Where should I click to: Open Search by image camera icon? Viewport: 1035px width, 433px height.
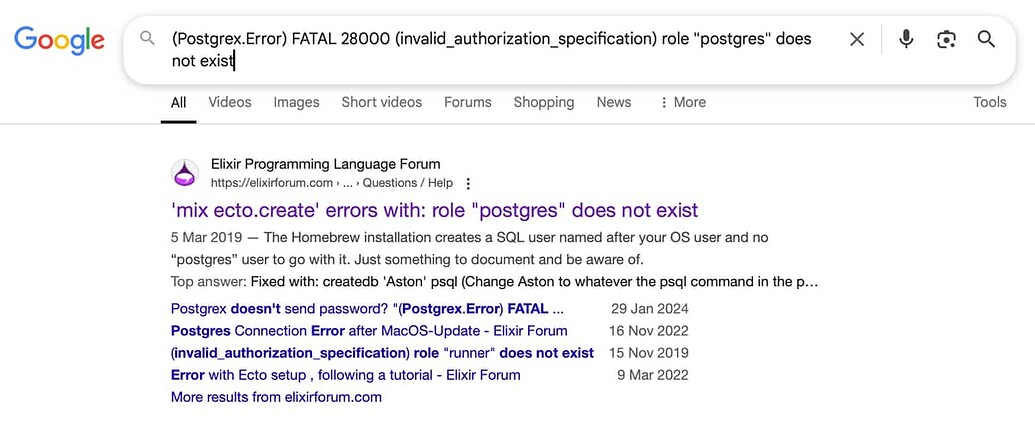tap(947, 40)
